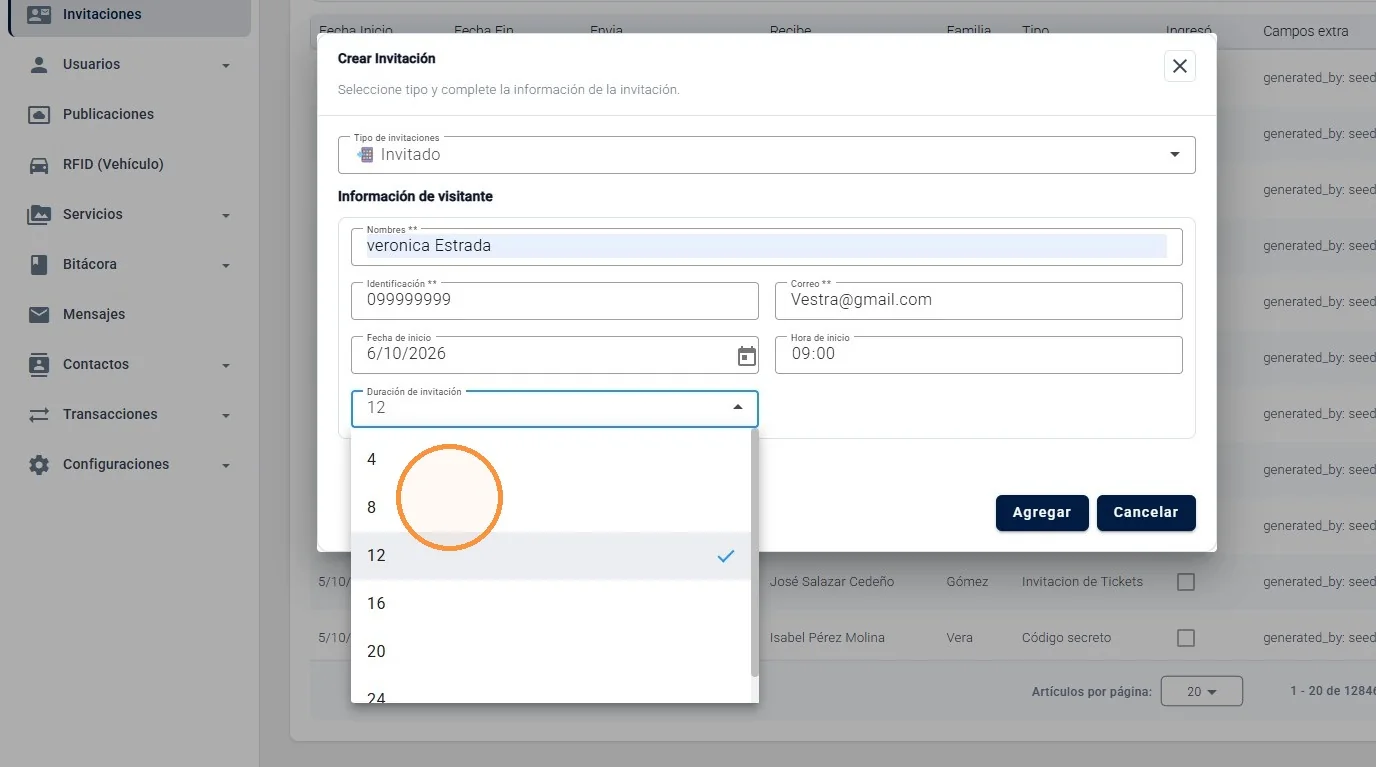
Task: Click the Hora de inicio field
Action: click(x=979, y=354)
